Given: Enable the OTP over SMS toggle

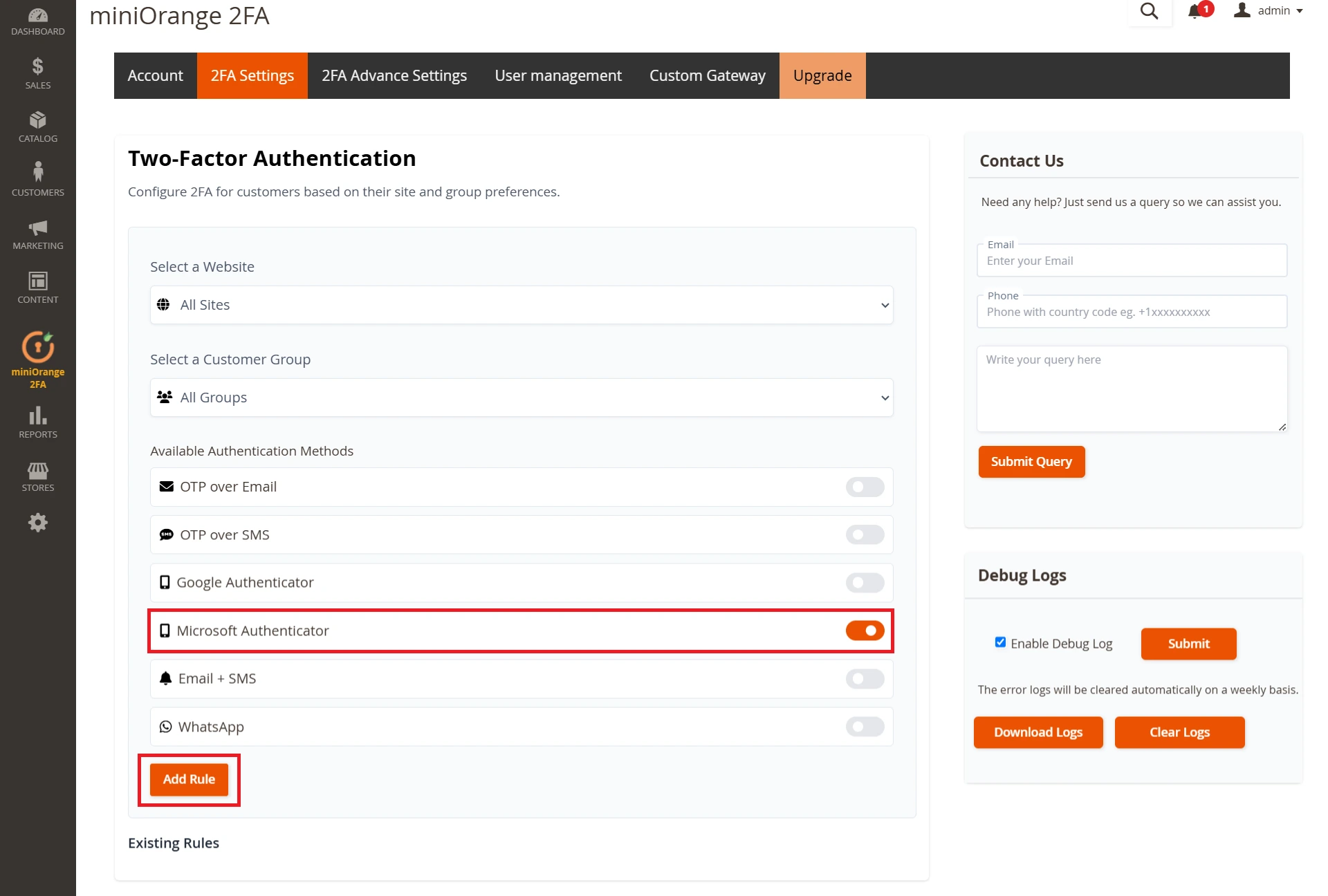Looking at the screenshot, I should coord(865,534).
